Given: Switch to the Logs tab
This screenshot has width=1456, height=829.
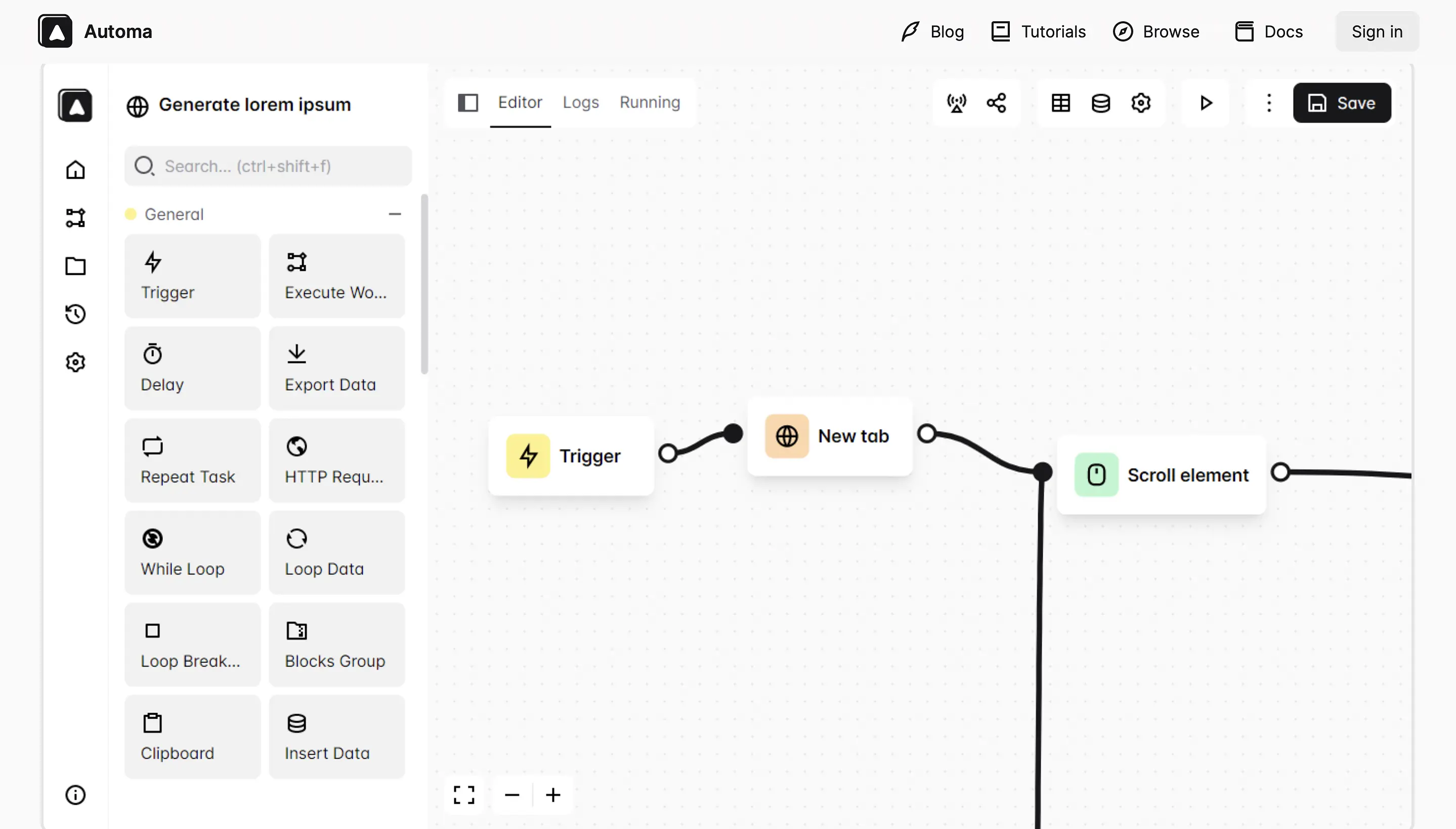Looking at the screenshot, I should pyautogui.click(x=580, y=102).
